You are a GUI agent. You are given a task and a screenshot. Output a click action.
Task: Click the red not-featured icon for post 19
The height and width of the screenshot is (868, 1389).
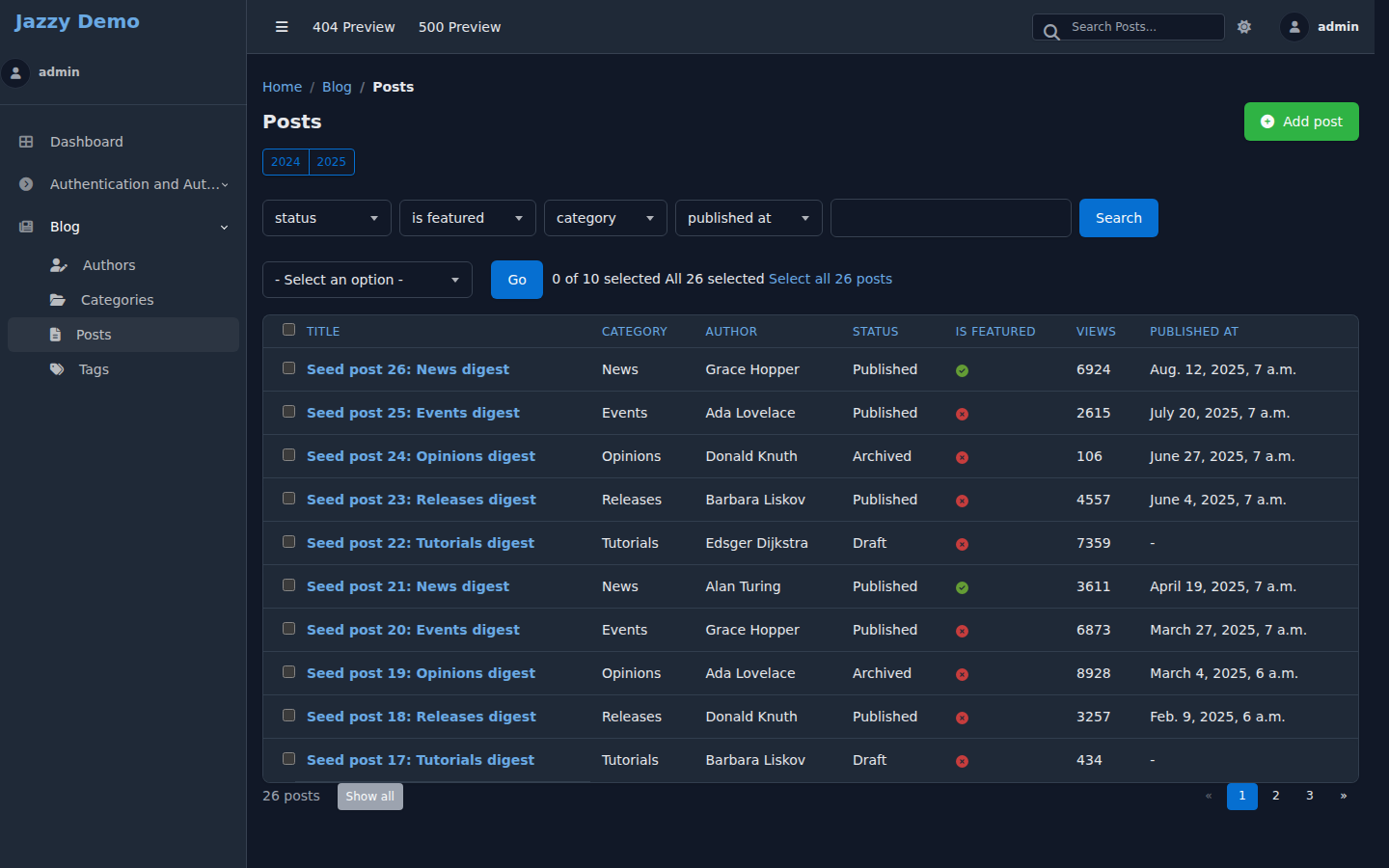pos(962,674)
